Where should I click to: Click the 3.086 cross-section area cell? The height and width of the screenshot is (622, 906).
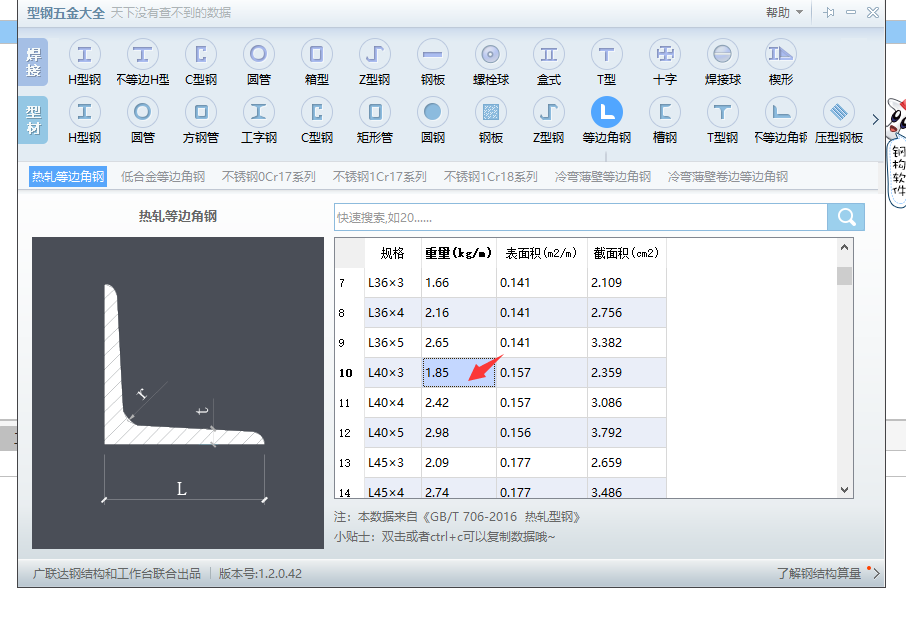(626, 403)
